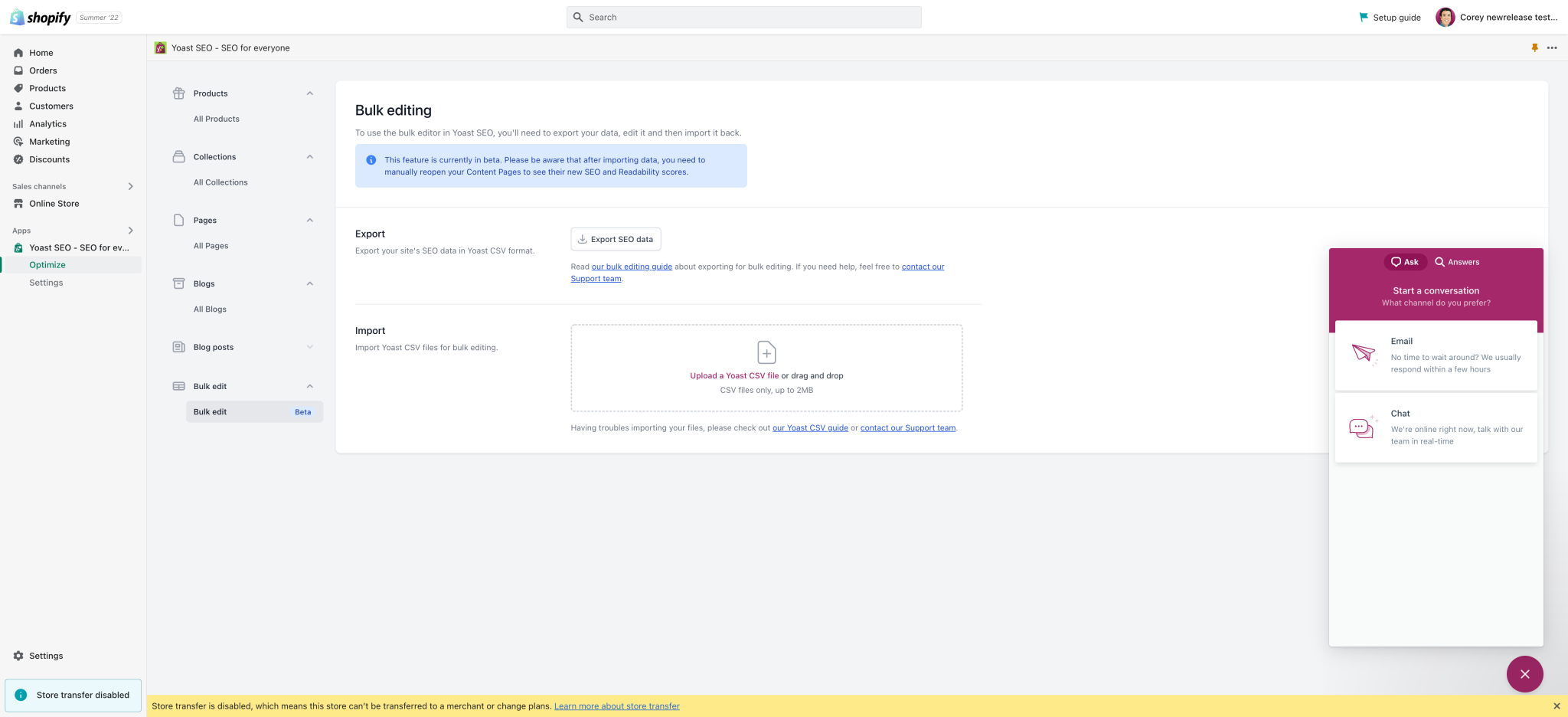Open Orders in the sidebar
Screen dimensions: 1568x717
43,70
